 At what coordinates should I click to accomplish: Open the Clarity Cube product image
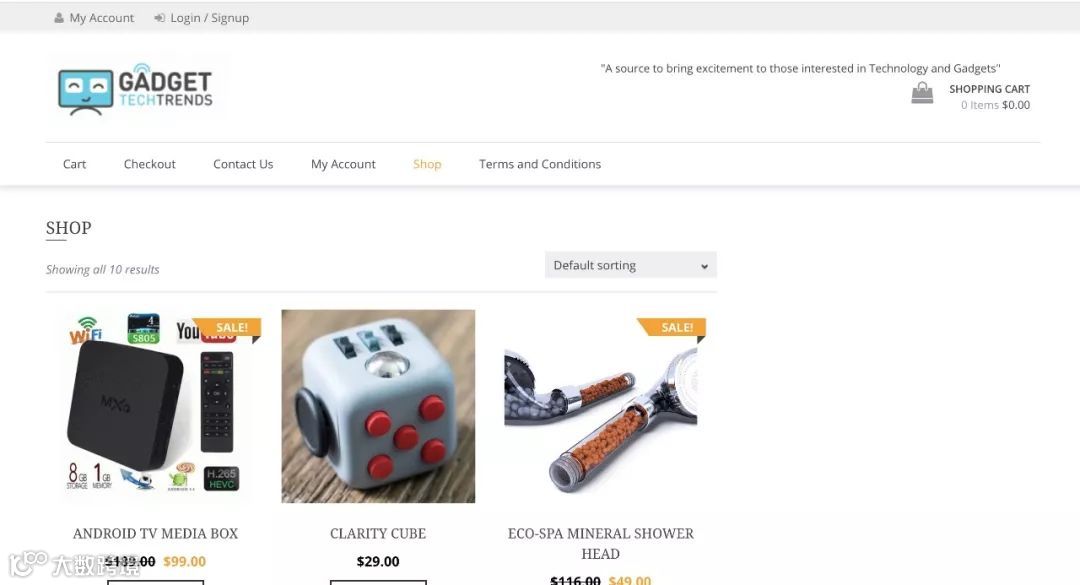(378, 406)
